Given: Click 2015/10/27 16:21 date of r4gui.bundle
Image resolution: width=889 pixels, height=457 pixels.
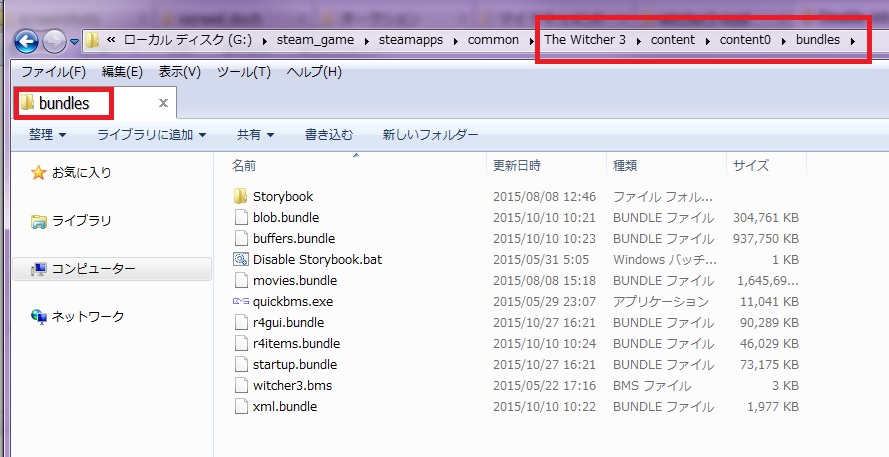Looking at the screenshot, I should click(x=544, y=323).
